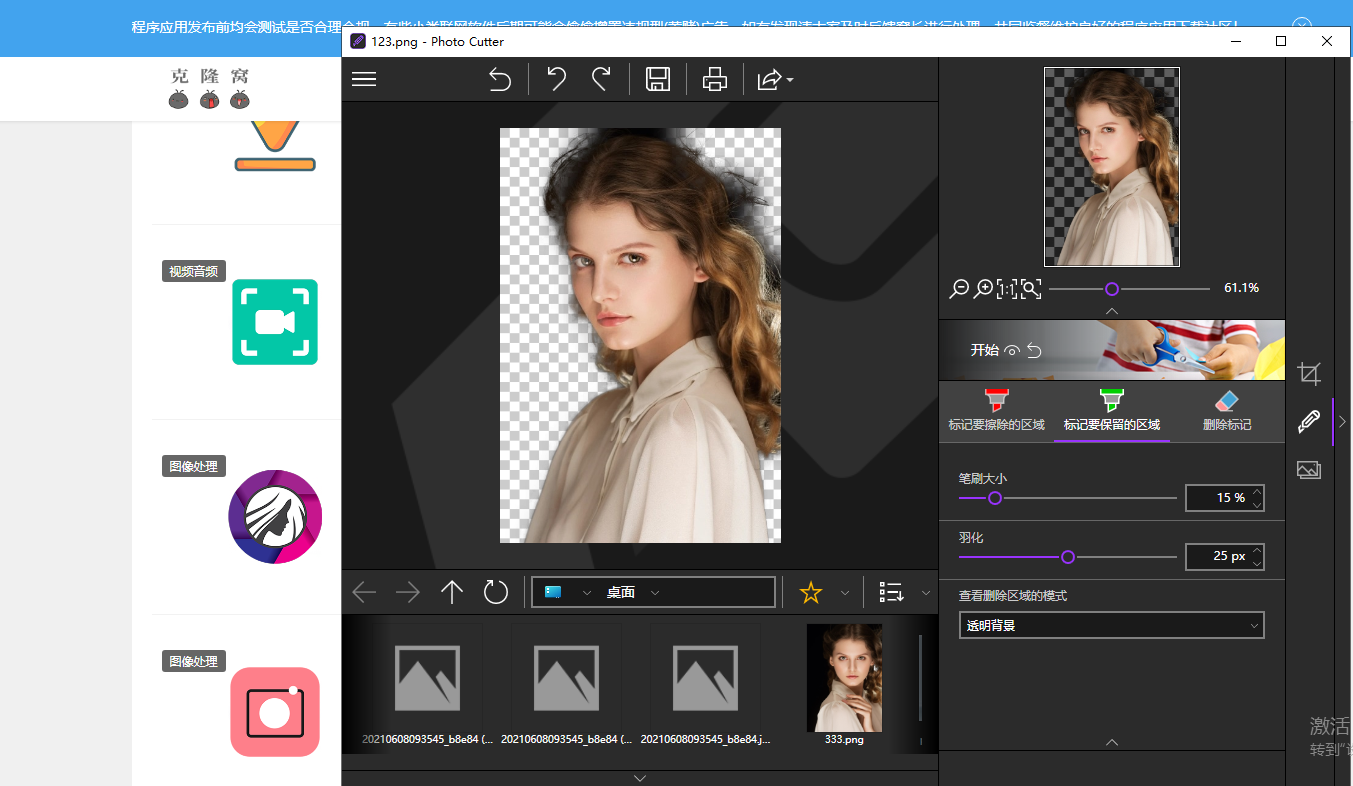This screenshot has width=1353, height=786.
Task: Open the share export button
Action: [x=768, y=79]
